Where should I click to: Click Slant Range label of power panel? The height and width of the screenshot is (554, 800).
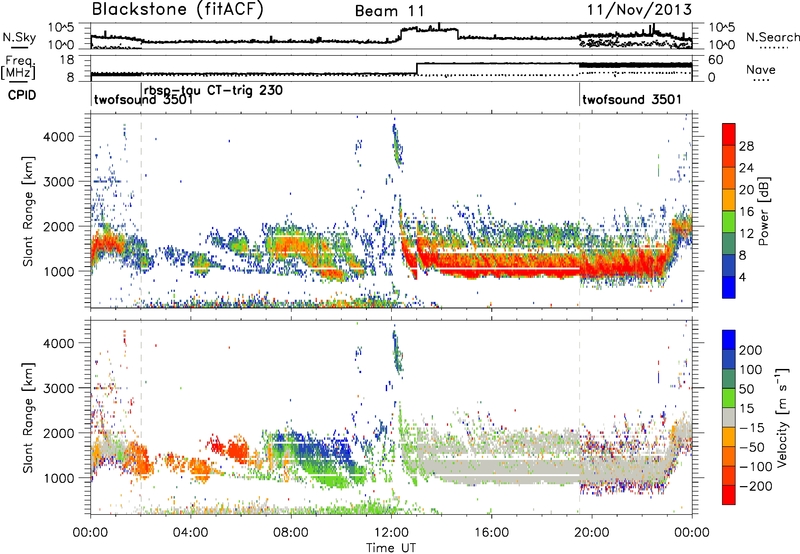point(28,211)
